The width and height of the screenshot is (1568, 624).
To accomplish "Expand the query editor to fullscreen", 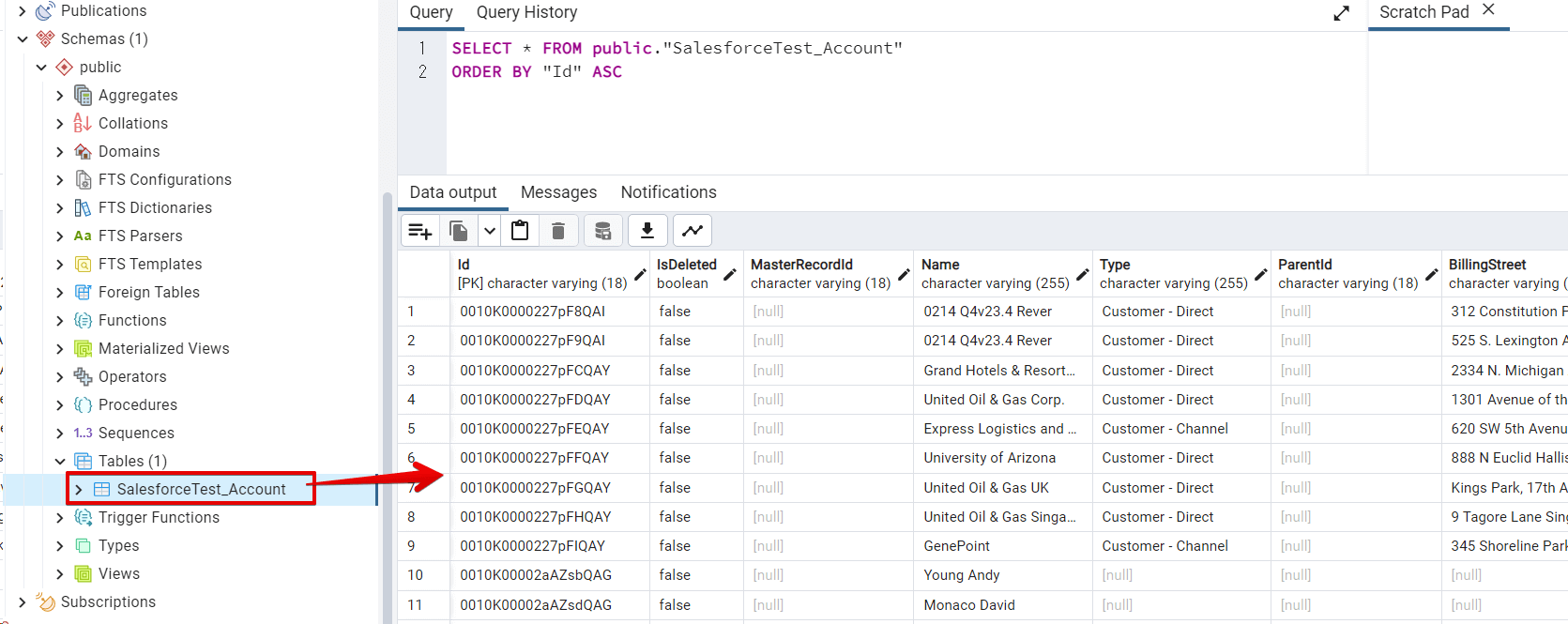I will tap(1341, 13).
